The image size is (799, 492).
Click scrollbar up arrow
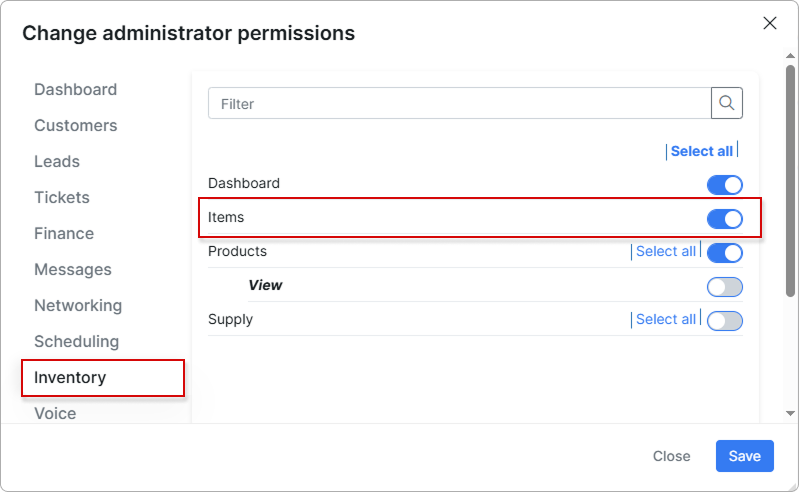tap(790, 56)
